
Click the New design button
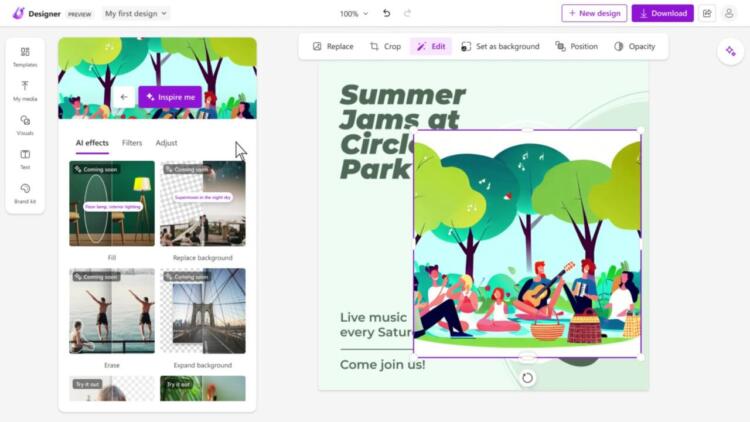click(x=594, y=14)
